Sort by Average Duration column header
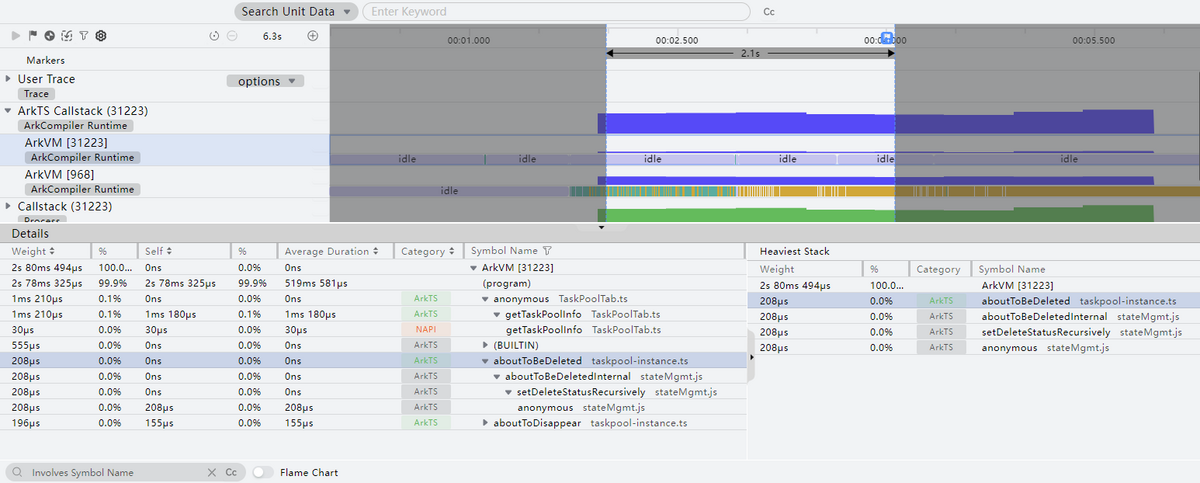 pyautogui.click(x=330, y=252)
